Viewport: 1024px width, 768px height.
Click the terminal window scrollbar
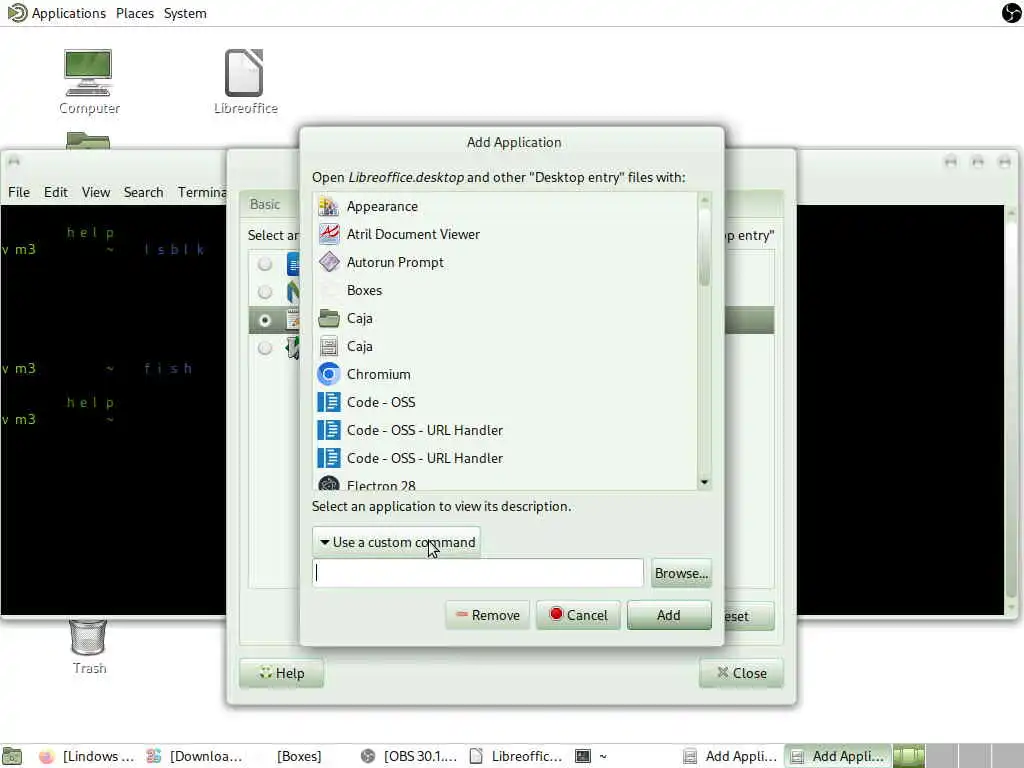1011,411
